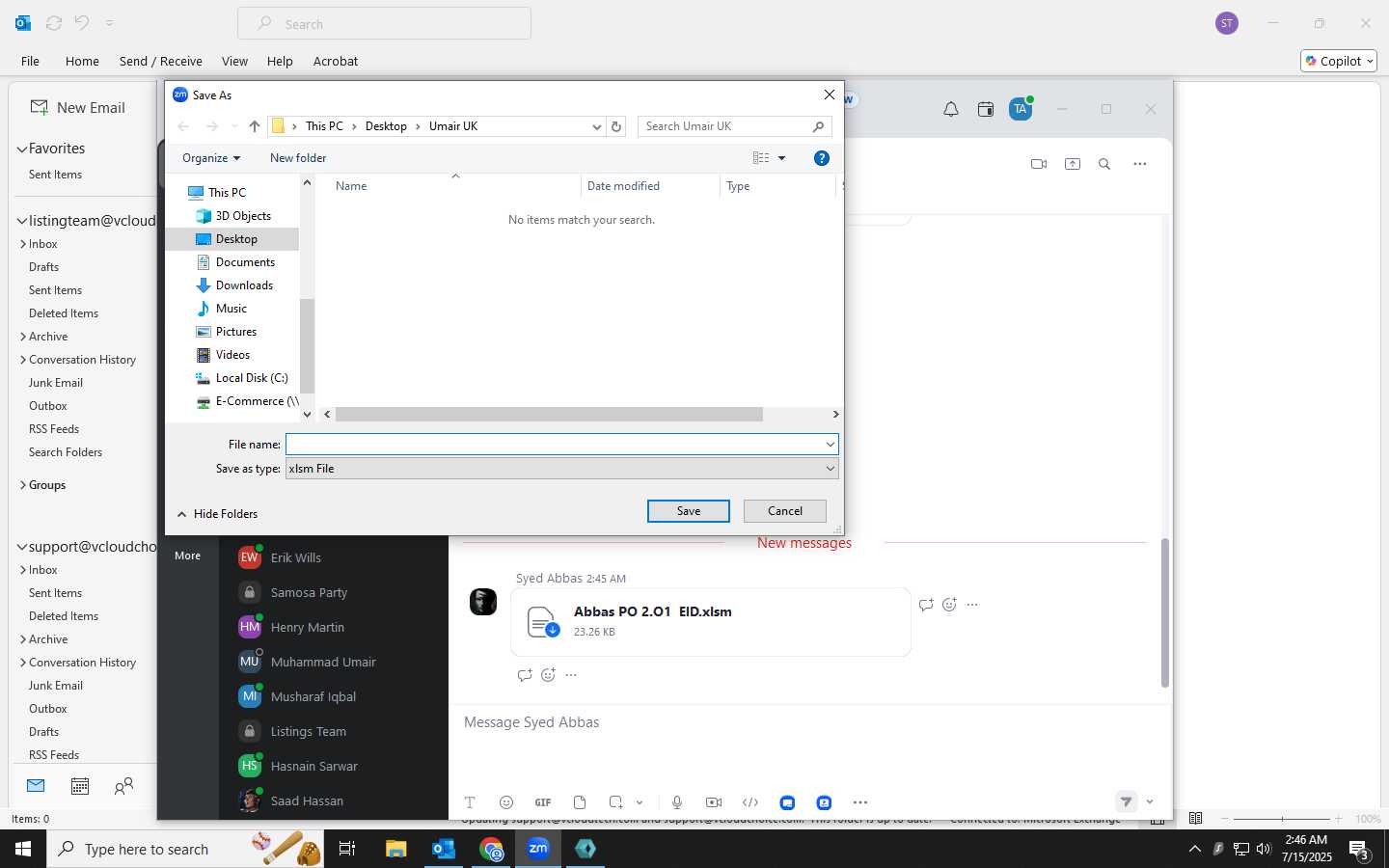
Task: Click the Zoom chat search magnifier icon
Action: point(1104,164)
